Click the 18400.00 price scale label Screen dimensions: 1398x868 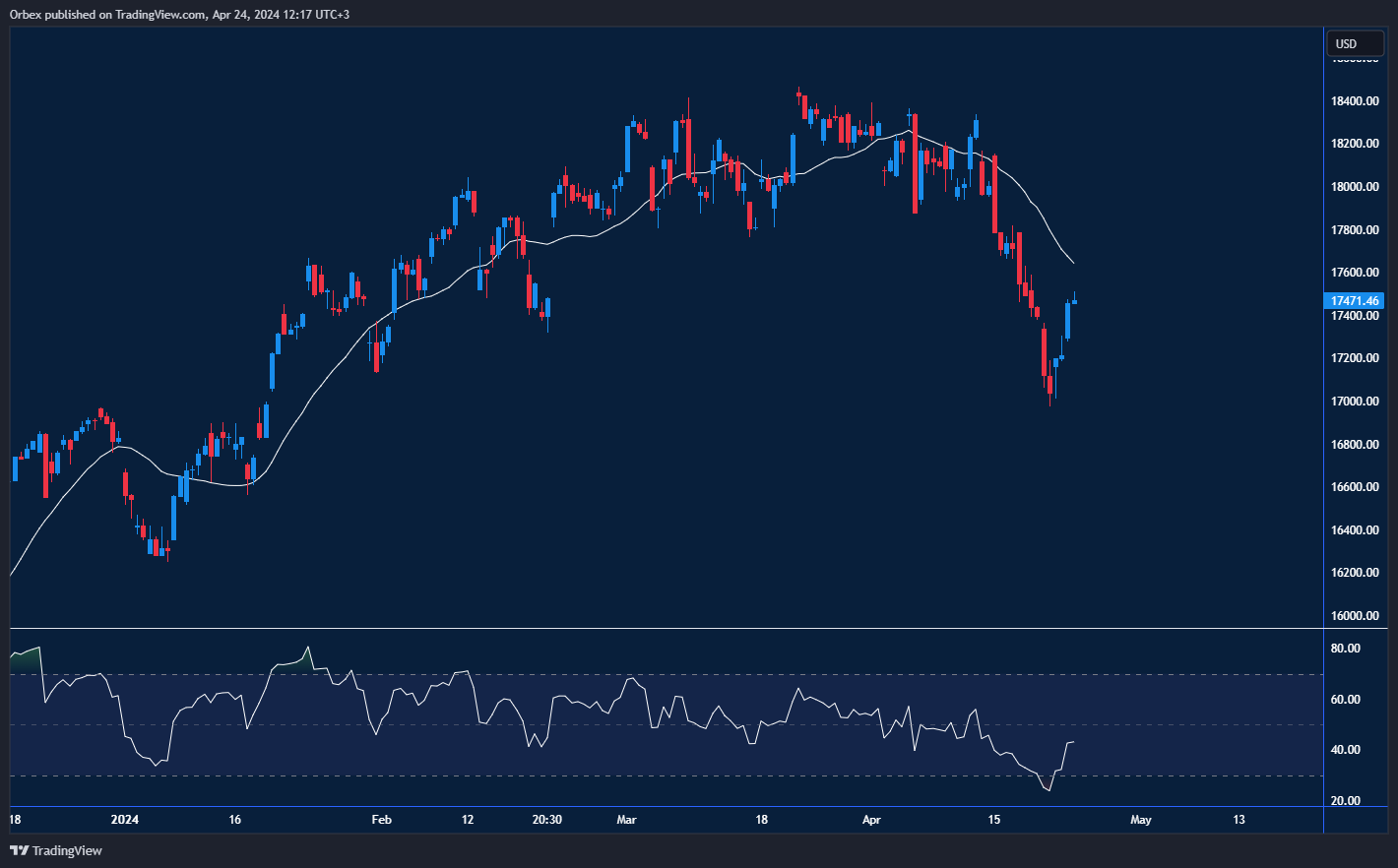[x=1355, y=101]
